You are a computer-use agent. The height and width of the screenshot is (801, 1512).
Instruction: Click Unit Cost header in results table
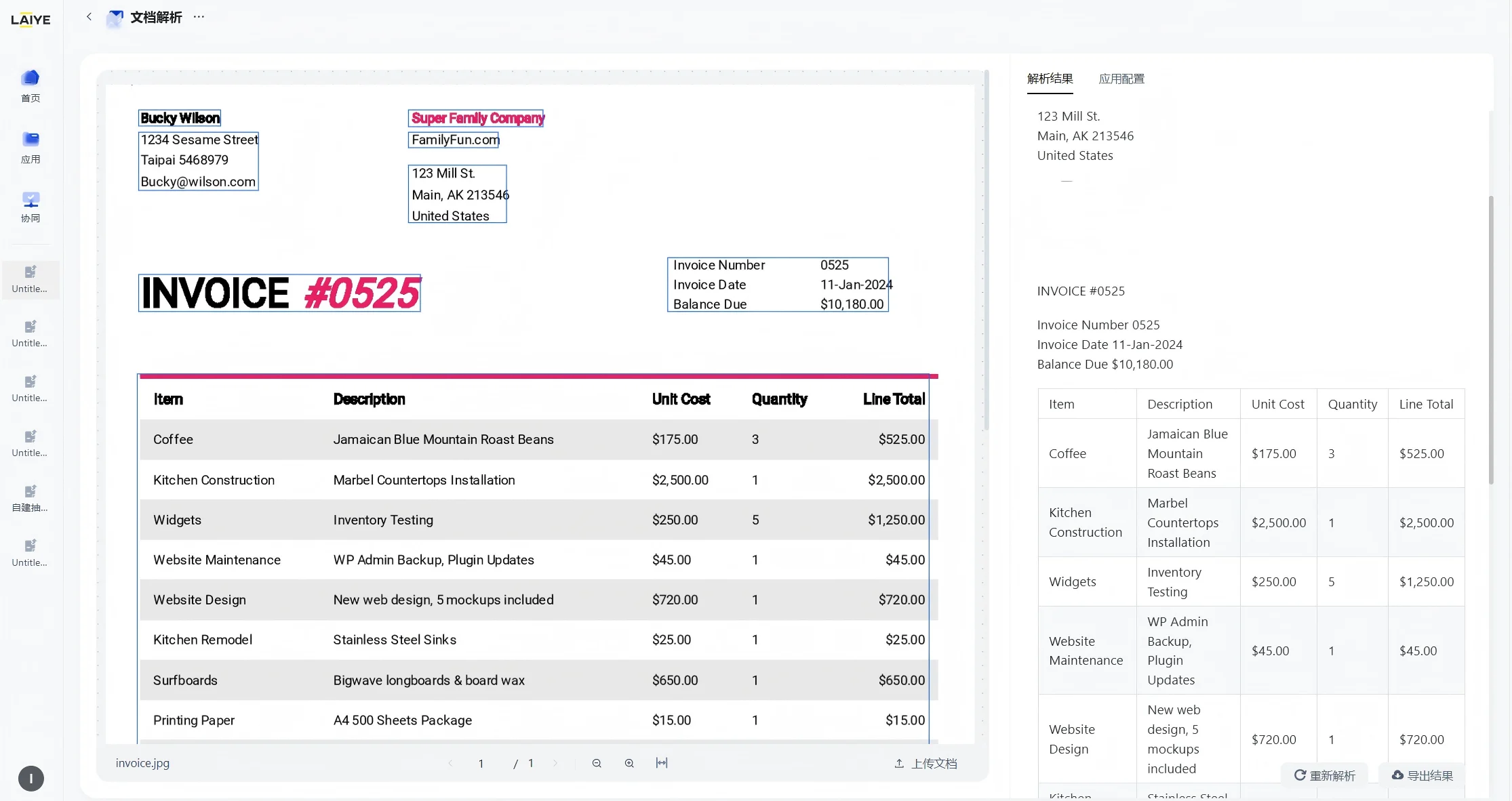coord(1277,404)
